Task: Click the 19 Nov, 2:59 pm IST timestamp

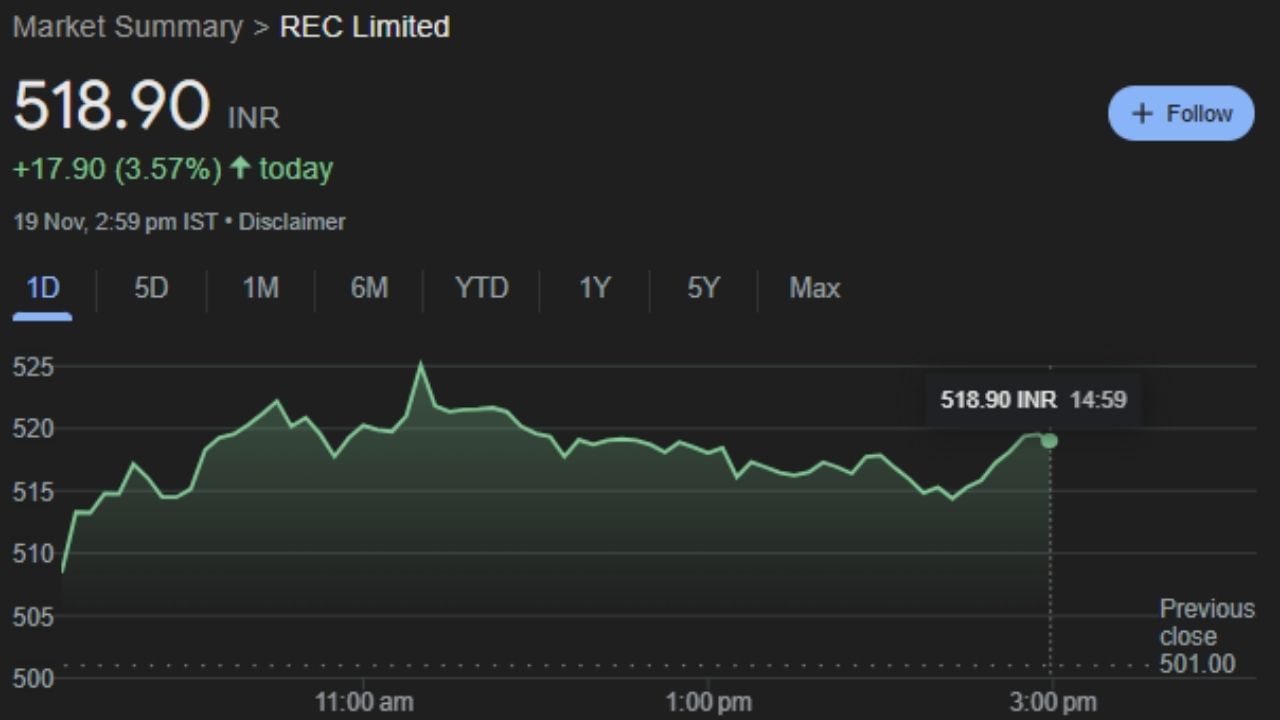Action: pyautogui.click(x=115, y=222)
